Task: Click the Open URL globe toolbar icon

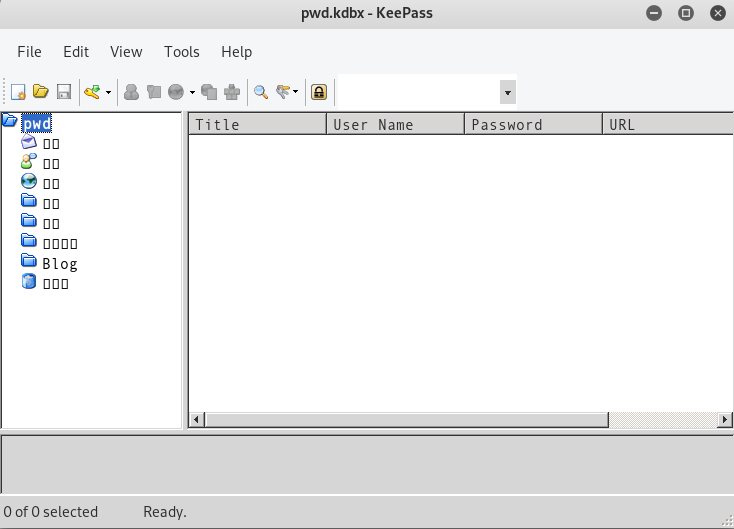Action: (x=176, y=92)
